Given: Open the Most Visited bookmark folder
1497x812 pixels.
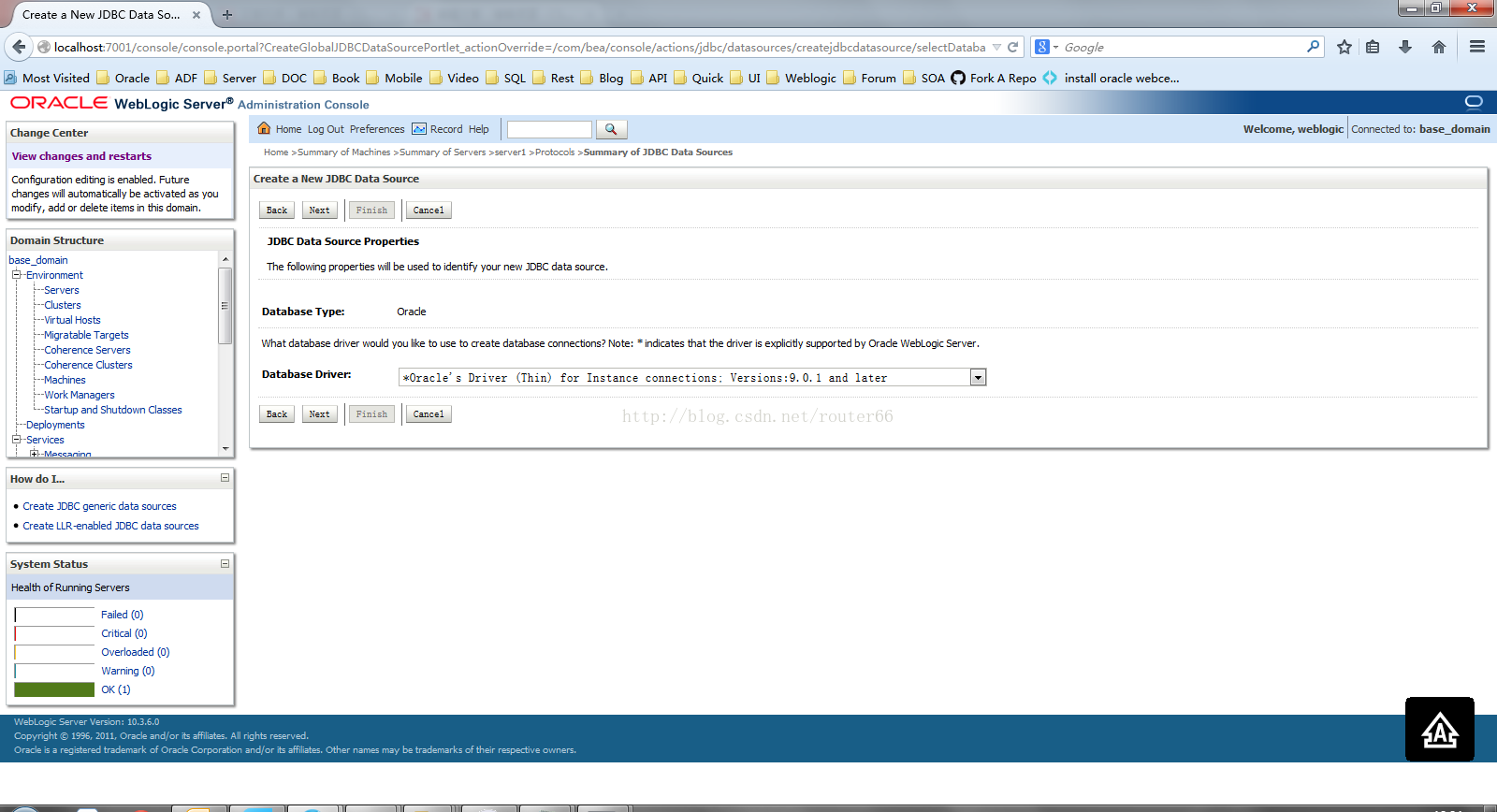Looking at the screenshot, I should click(47, 78).
